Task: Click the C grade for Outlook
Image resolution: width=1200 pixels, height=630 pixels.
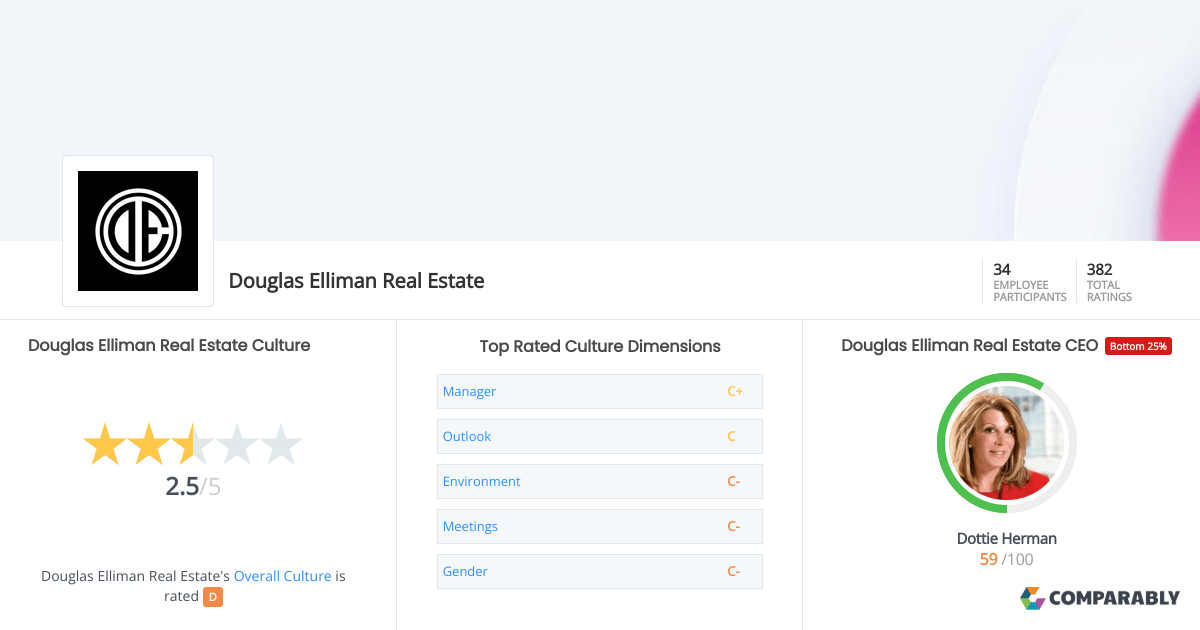Action: pos(732,436)
